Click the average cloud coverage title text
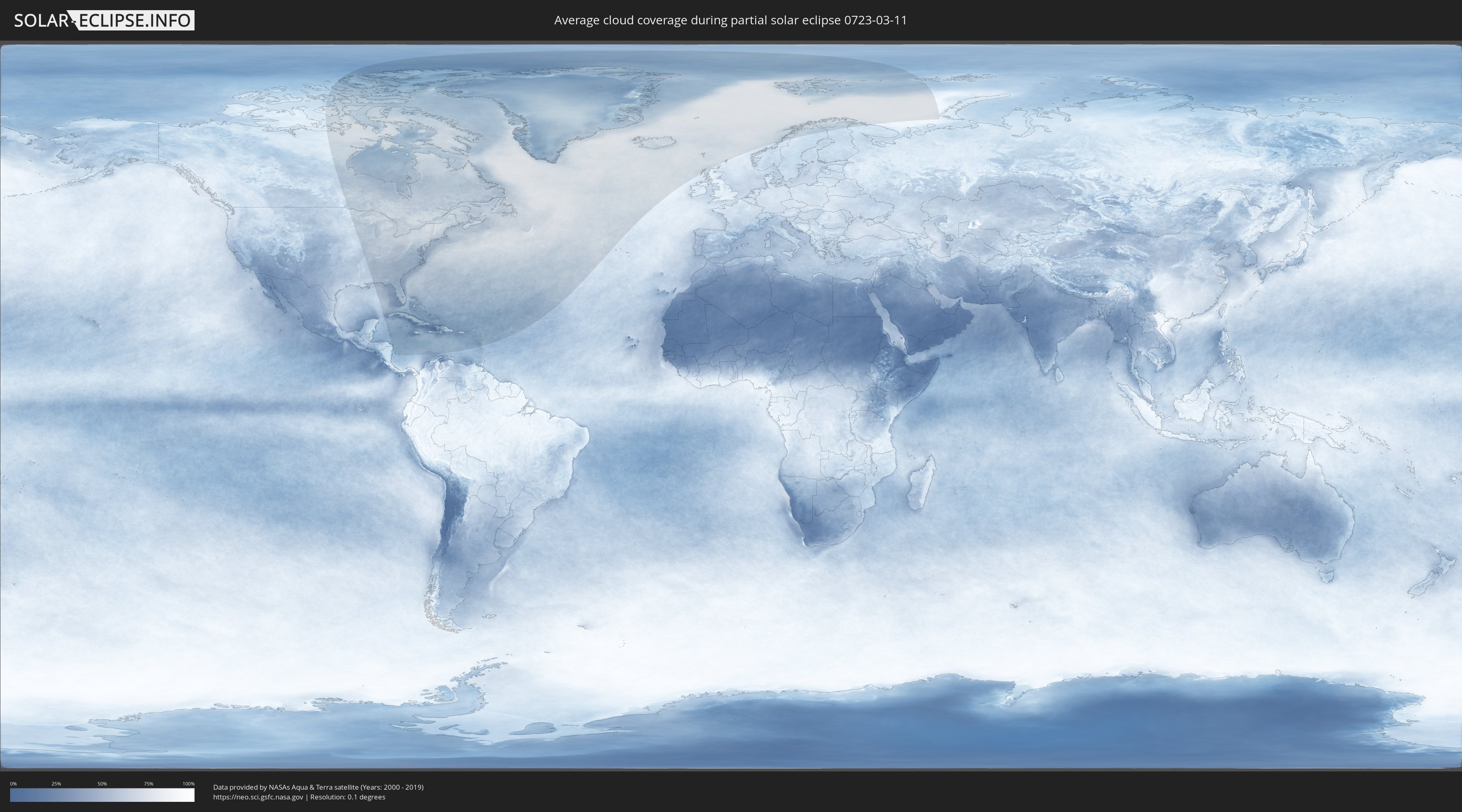Image resolution: width=1462 pixels, height=812 pixels. [x=730, y=20]
